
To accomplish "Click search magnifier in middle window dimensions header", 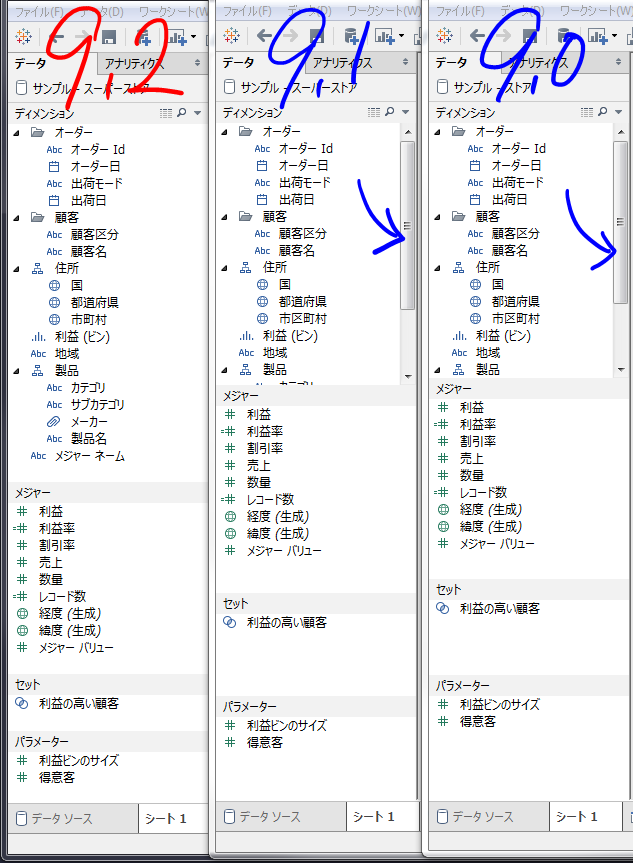I will (x=390, y=112).
